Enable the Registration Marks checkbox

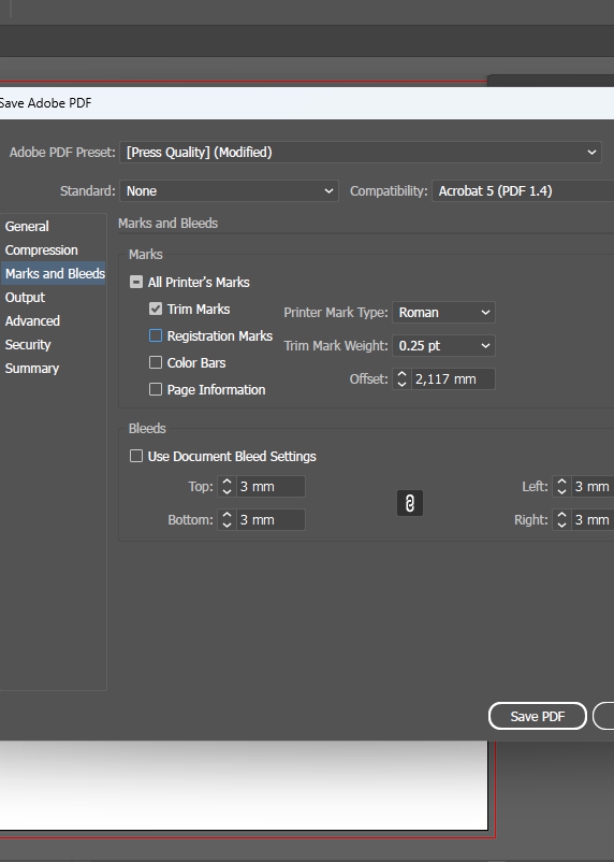pos(155,336)
